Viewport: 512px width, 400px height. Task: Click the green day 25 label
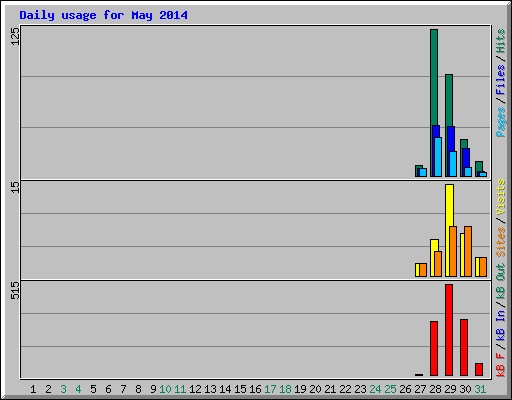[390, 389]
